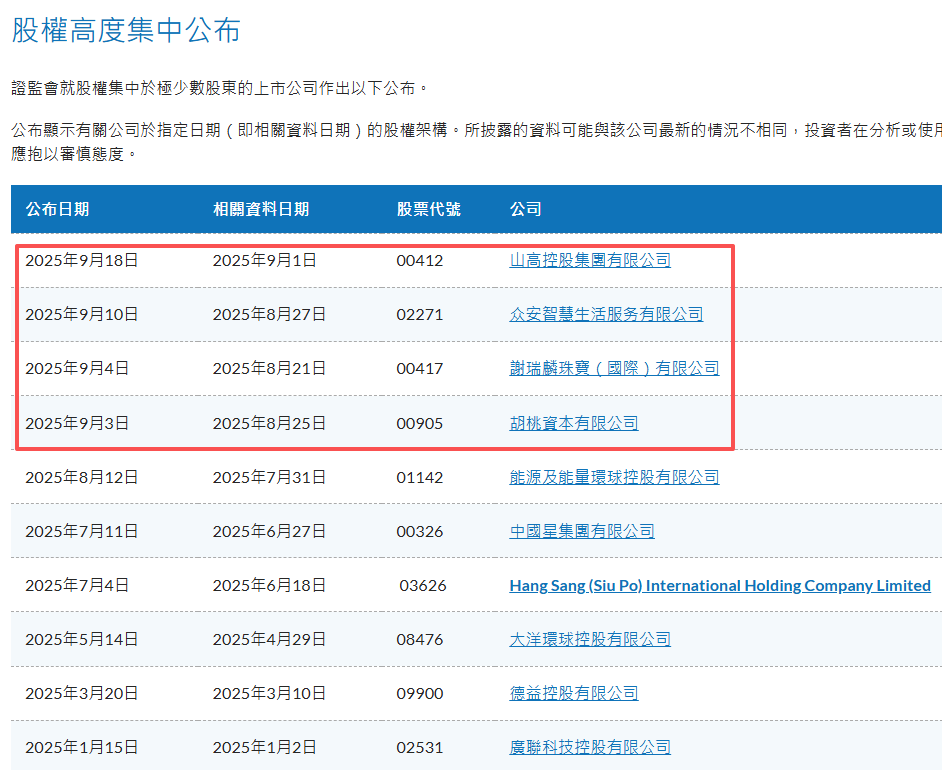Screen dimensions: 942x770
Task: Open 胡桃資本有限公司 link
Action: coord(574,423)
